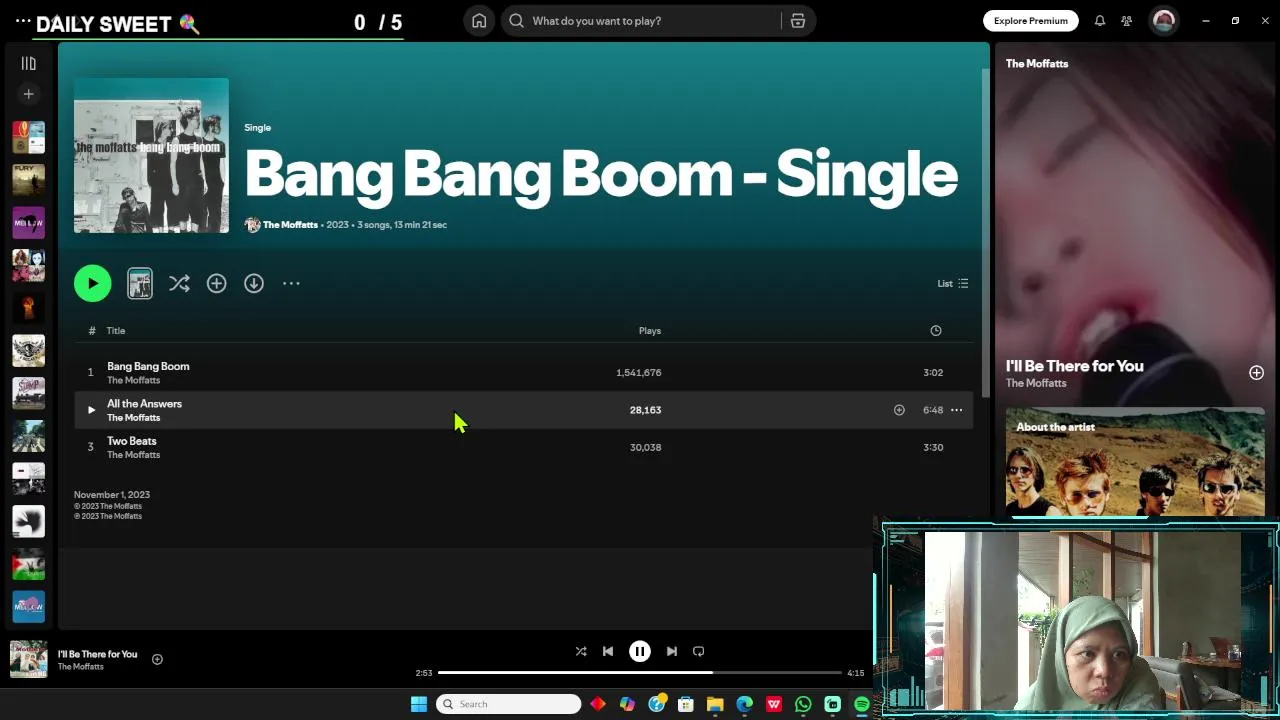1280x720 pixels.
Task: Sort by Plays column header
Action: (x=650, y=331)
